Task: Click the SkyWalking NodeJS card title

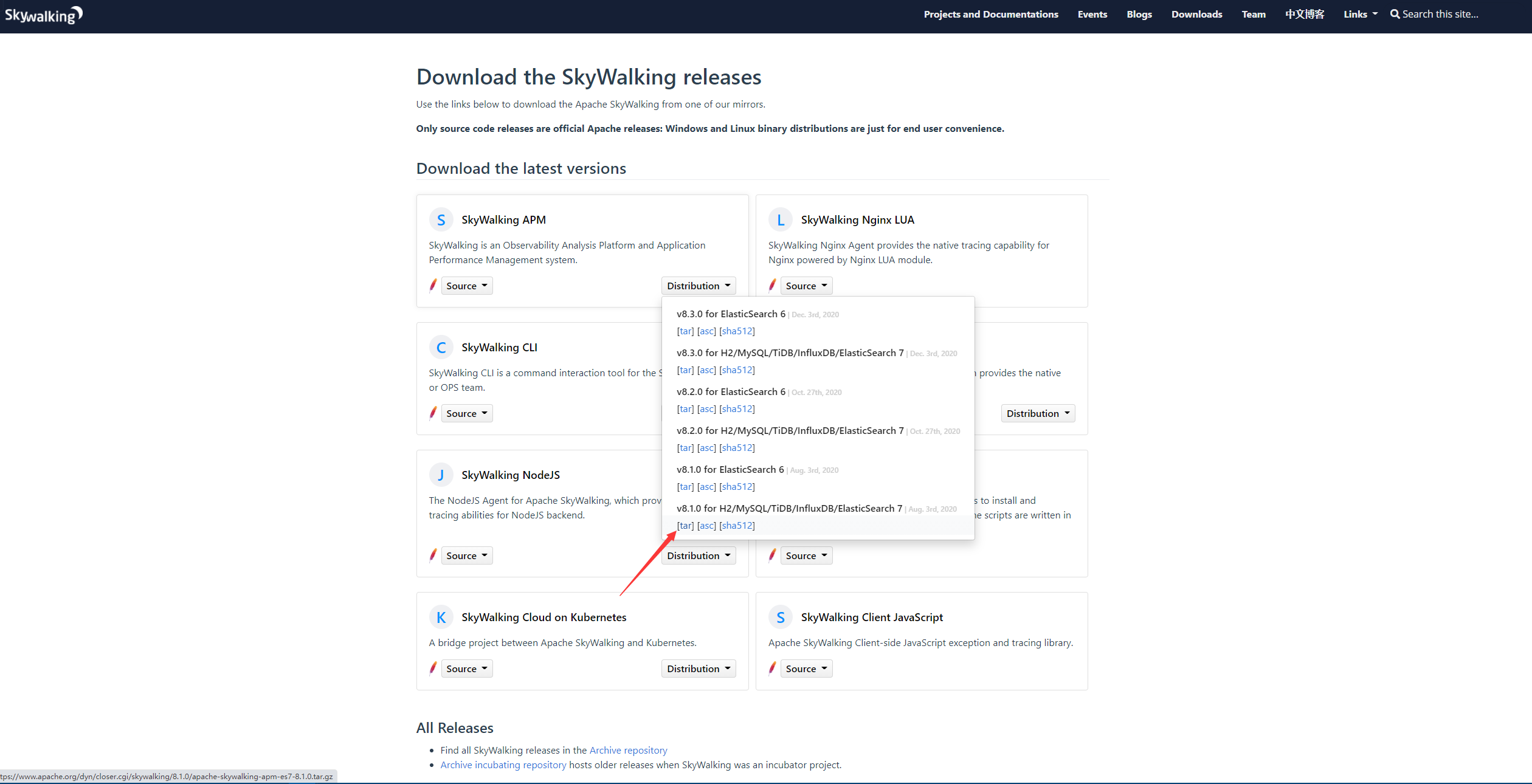Action: pyautogui.click(x=510, y=475)
